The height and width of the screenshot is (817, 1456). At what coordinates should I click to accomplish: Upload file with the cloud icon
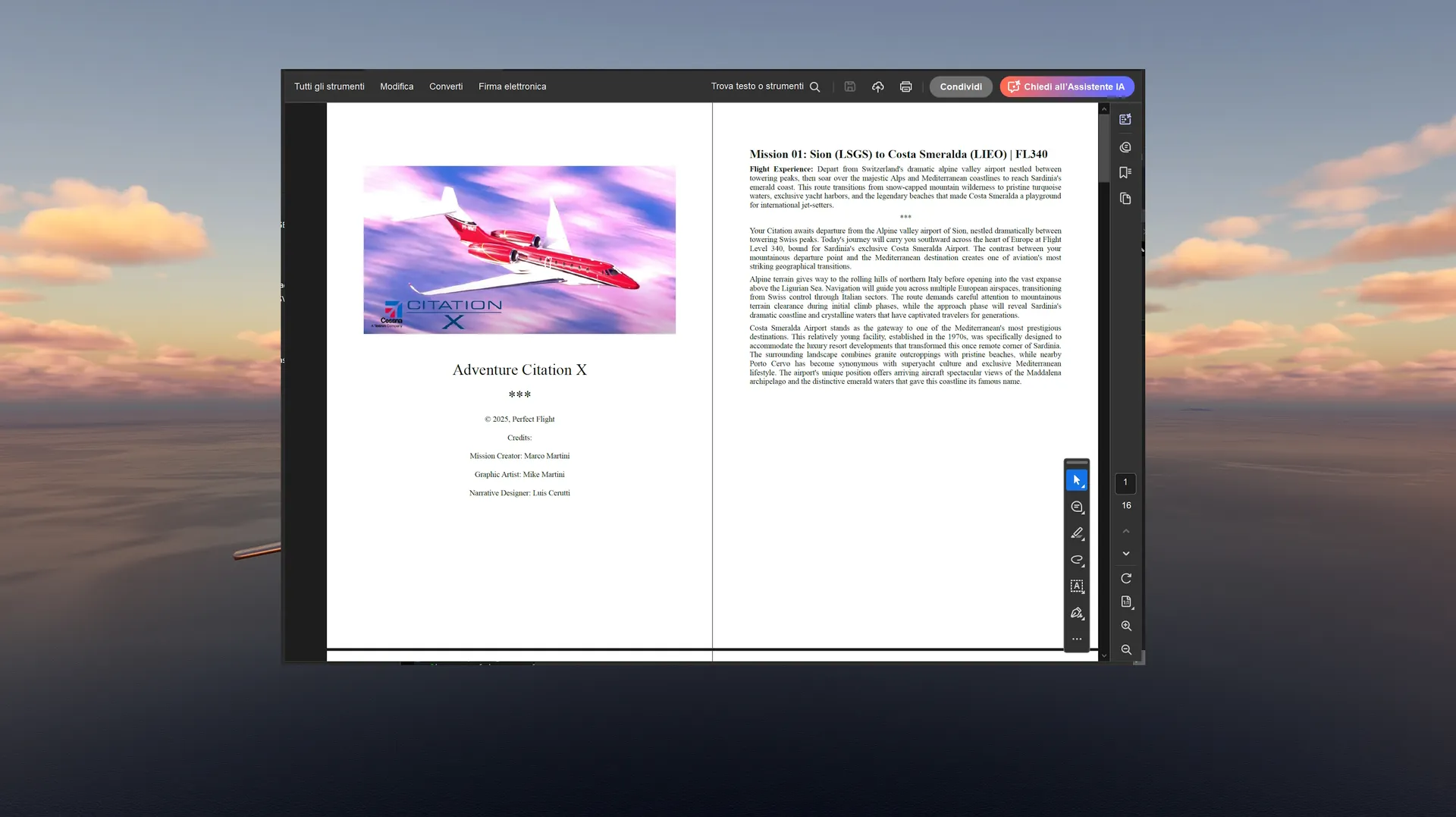[x=877, y=86]
